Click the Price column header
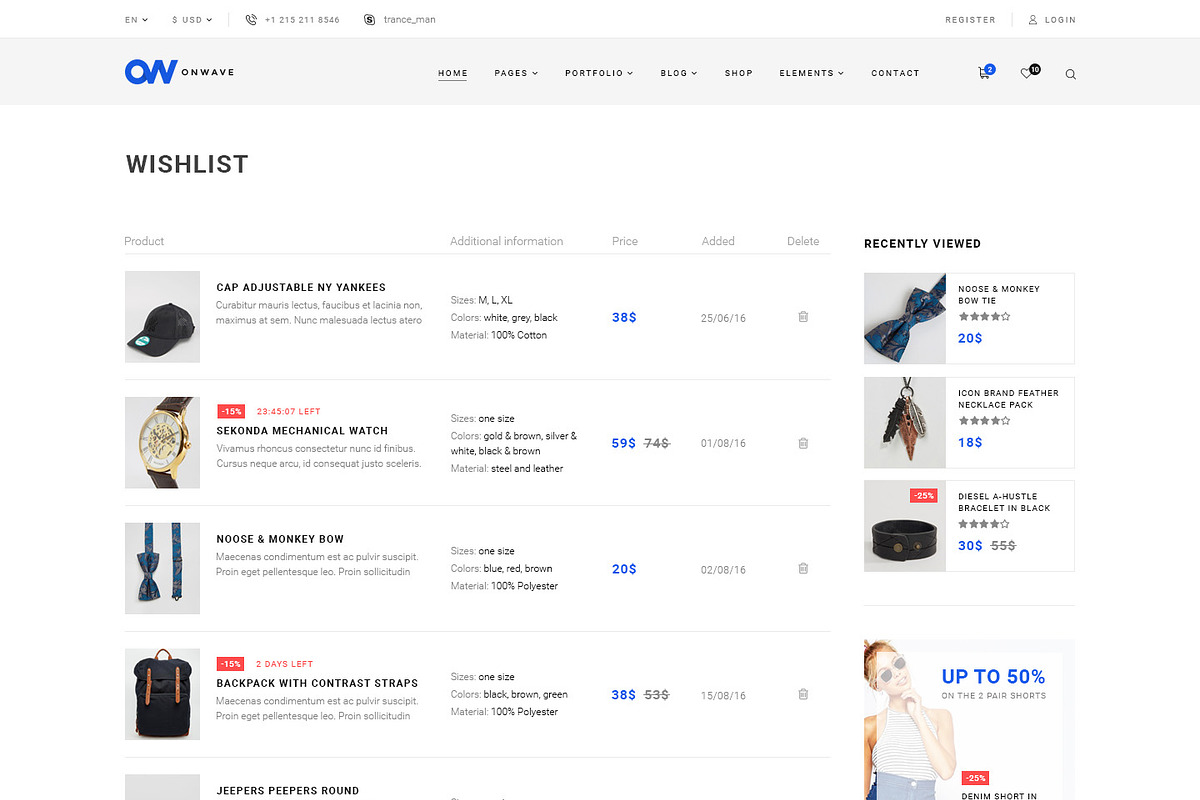 click(625, 241)
